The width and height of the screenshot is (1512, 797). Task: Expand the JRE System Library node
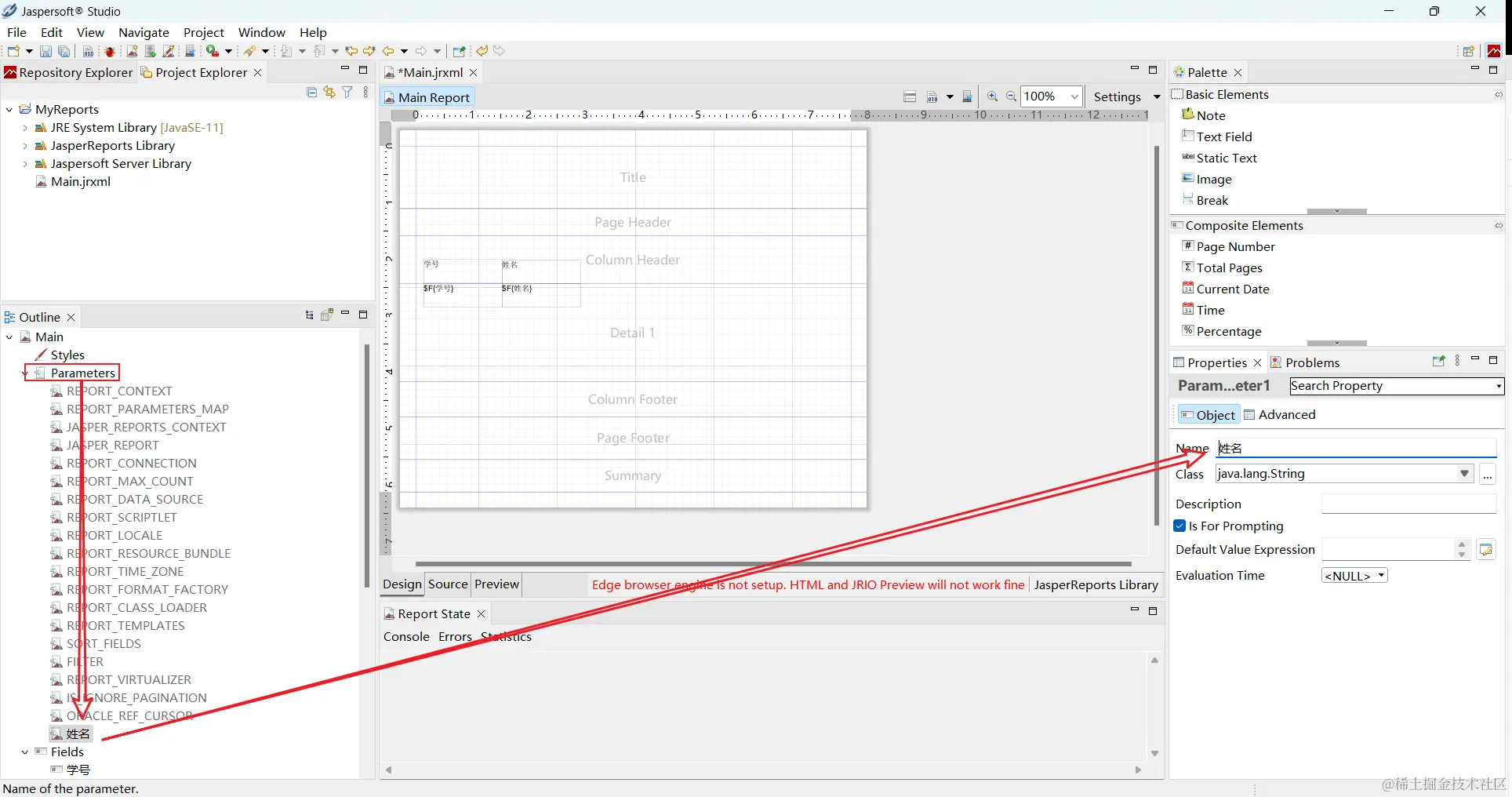pos(25,128)
